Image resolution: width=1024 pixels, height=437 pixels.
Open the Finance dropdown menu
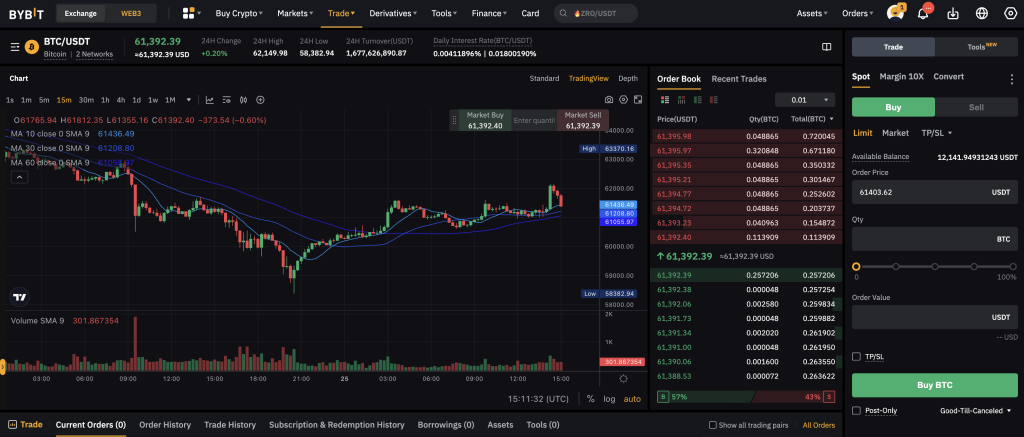pos(489,13)
